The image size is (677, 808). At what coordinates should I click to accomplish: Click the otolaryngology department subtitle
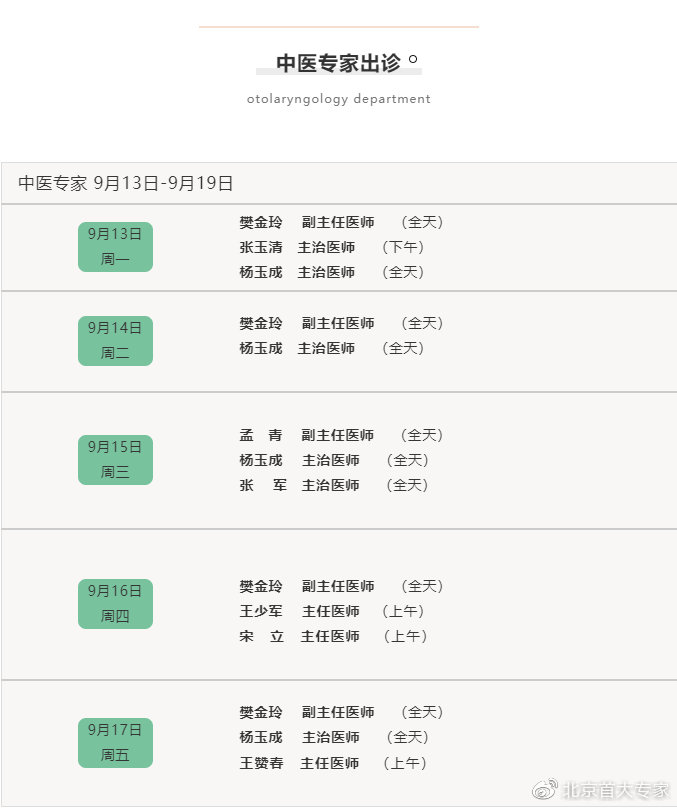click(x=338, y=99)
